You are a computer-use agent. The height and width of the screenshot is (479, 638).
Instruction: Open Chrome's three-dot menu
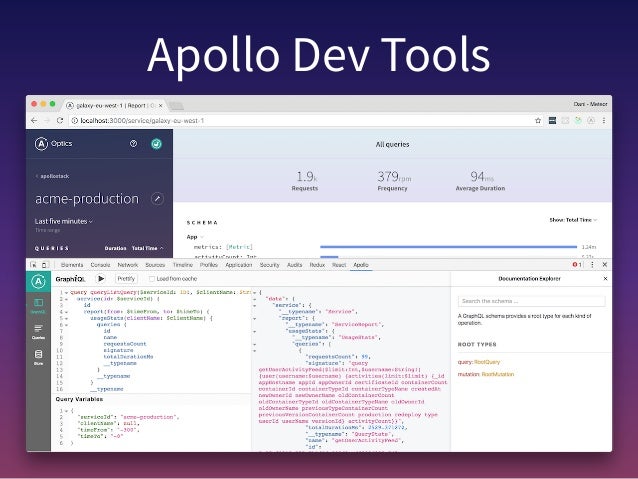point(604,120)
